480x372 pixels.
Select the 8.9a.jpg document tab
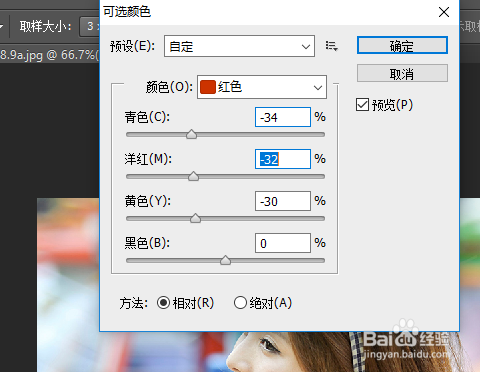click(x=49, y=54)
